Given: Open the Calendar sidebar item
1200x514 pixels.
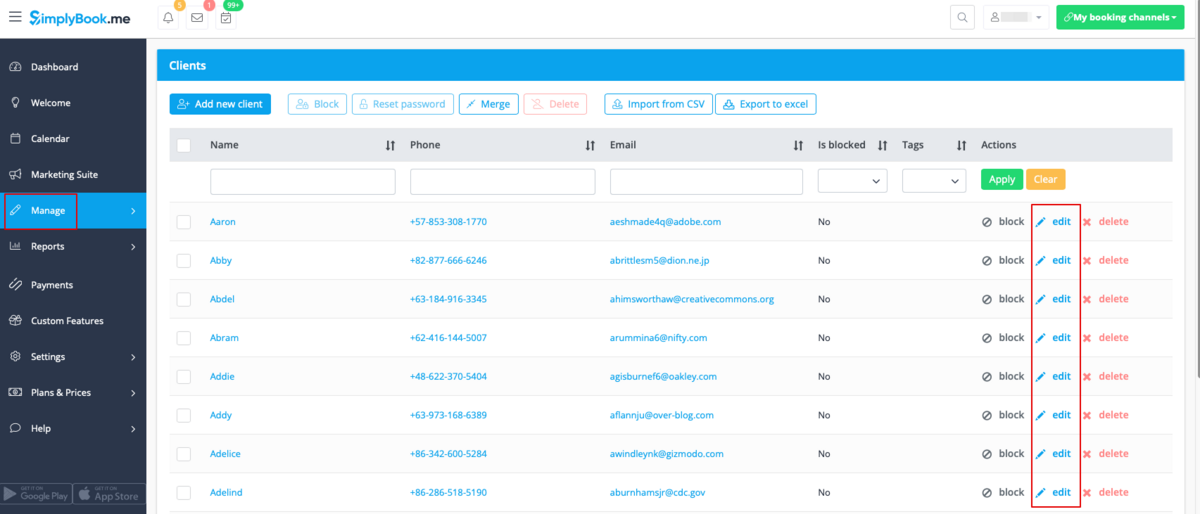Looking at the screenshot, I should [x=50, y=139].
